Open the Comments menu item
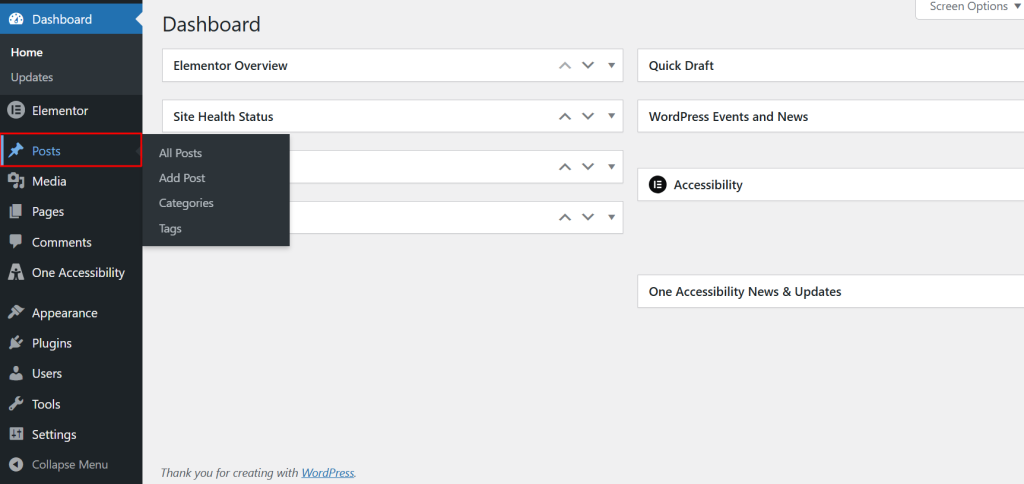Image resolution: width=1024 pixels, height=484 pixels. [71, 242]
